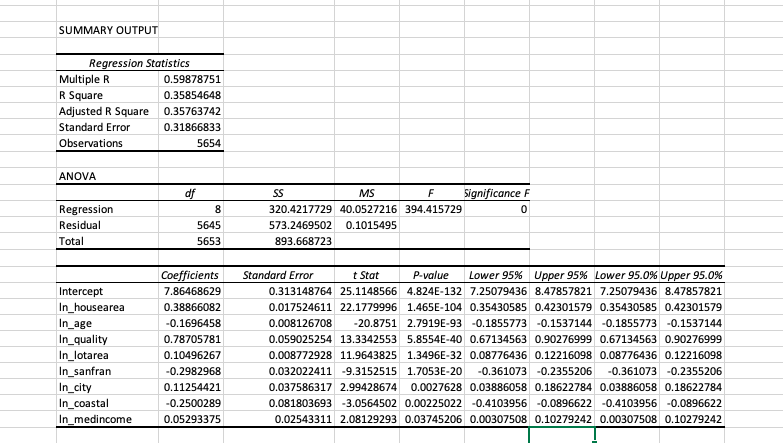The width and height of the screenshot is (783, 443).
Task: Click the Upper 95.0% column header
Action: coord(692,275)
